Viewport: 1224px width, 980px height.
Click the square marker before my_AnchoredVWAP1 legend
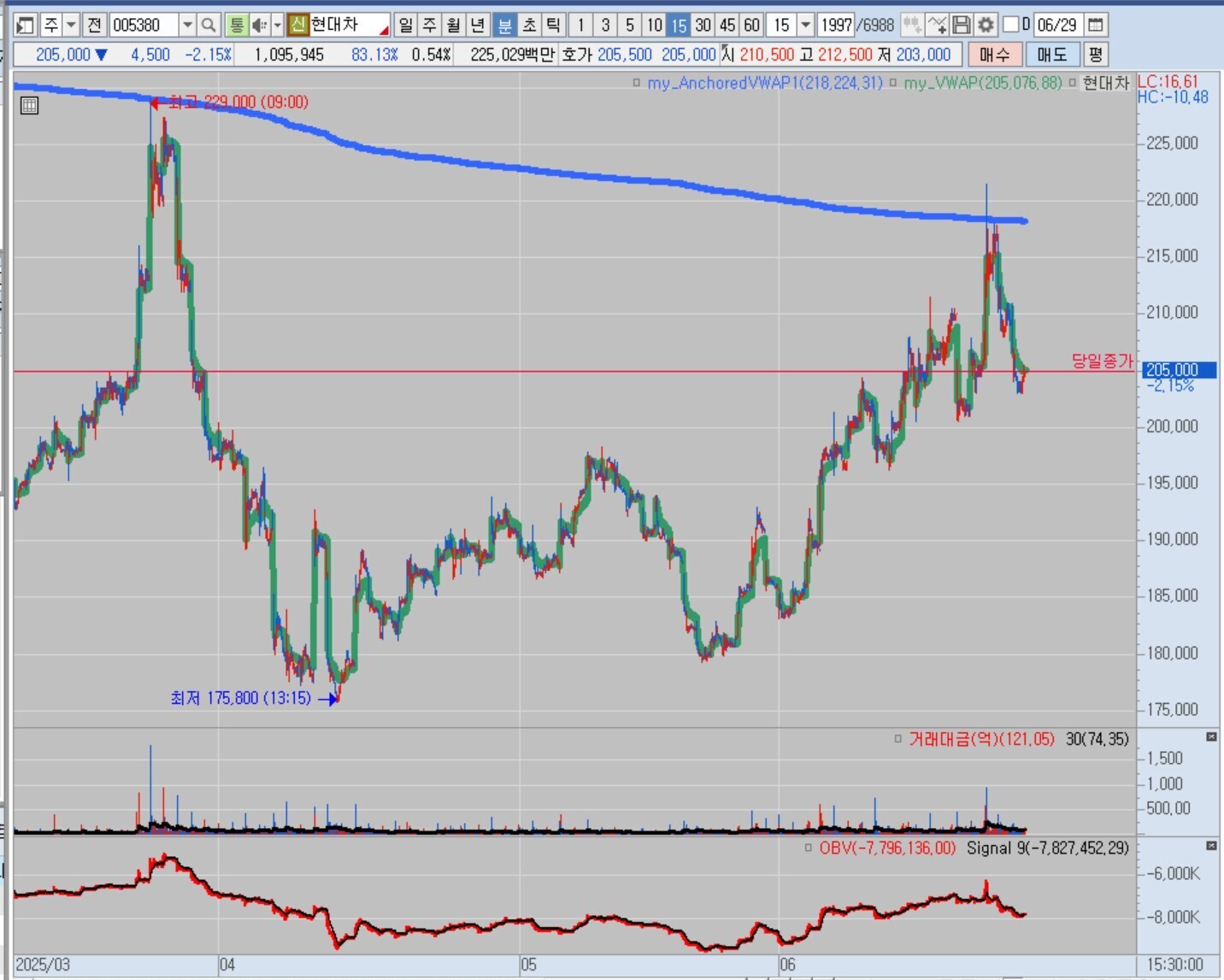[637, 83]
